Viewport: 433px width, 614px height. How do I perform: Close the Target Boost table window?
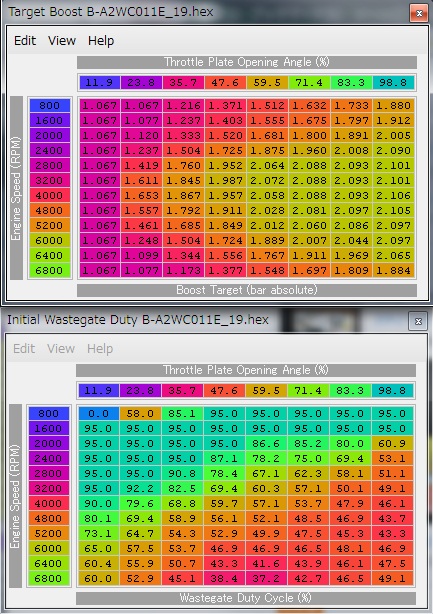(x=419, y=13)
